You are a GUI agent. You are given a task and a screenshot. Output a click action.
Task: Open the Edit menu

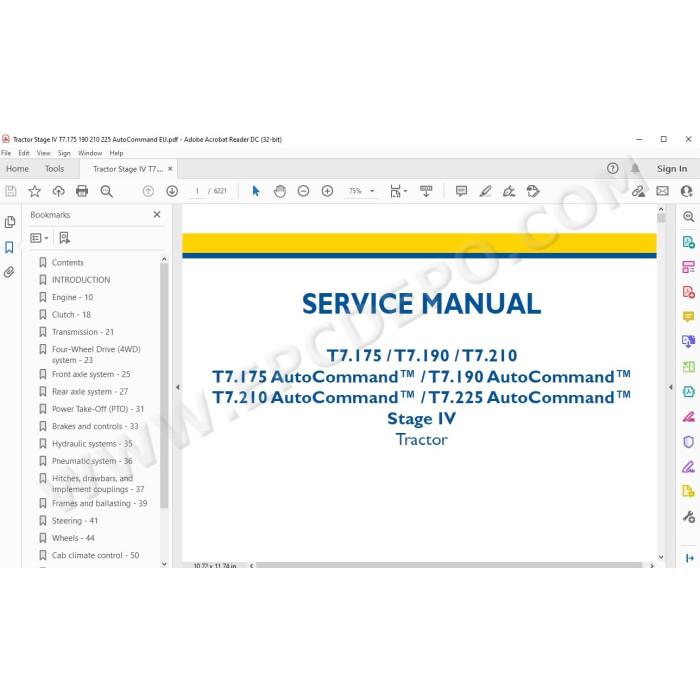click(24, 153)
